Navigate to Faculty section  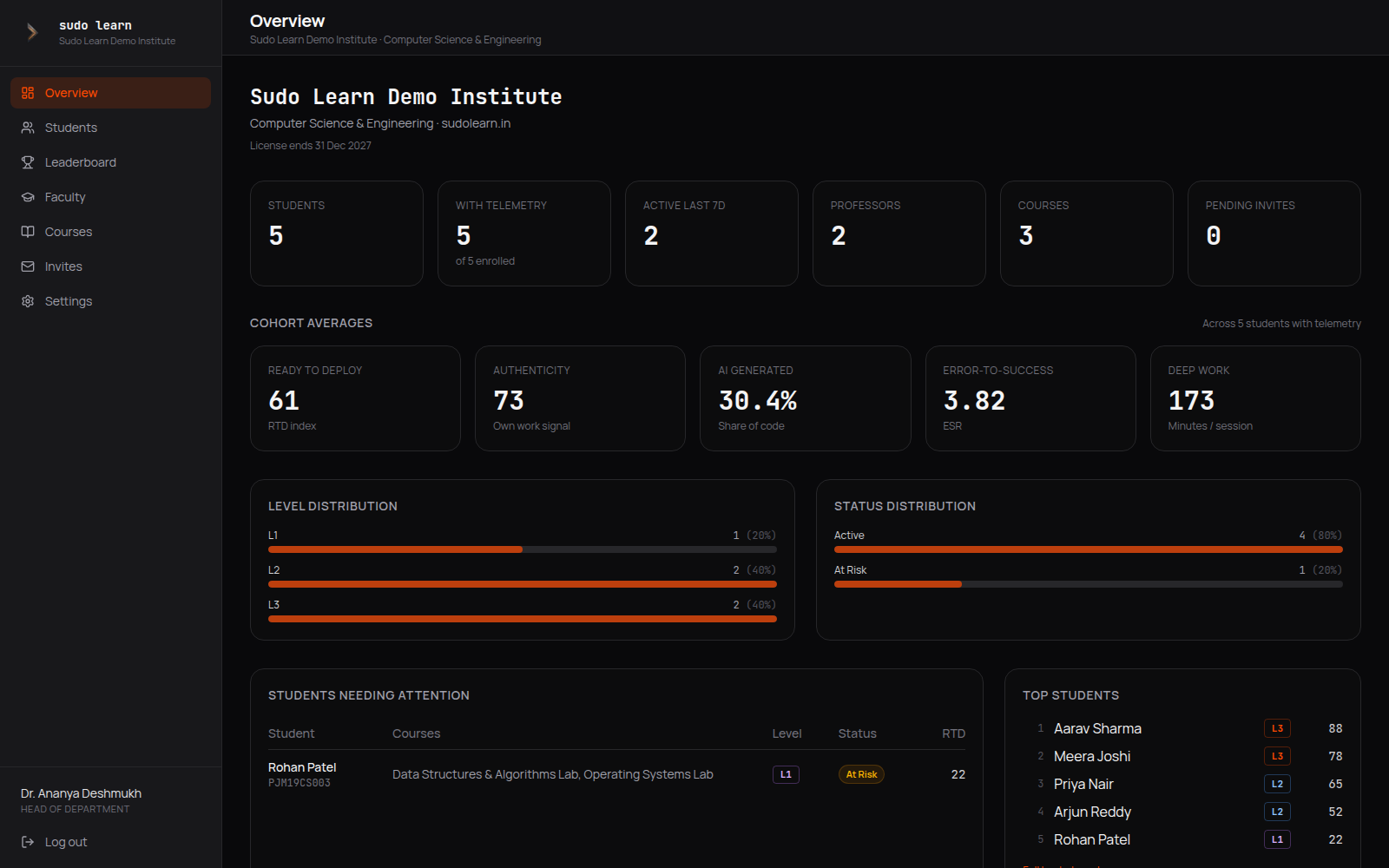110,197
